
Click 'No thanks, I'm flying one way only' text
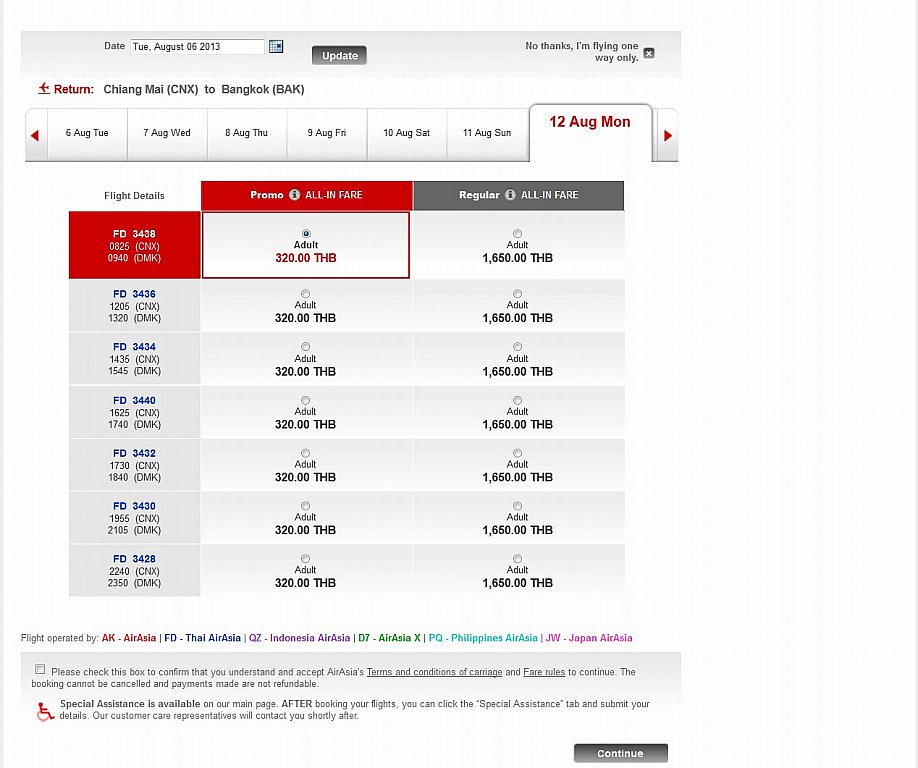[581, 52]
